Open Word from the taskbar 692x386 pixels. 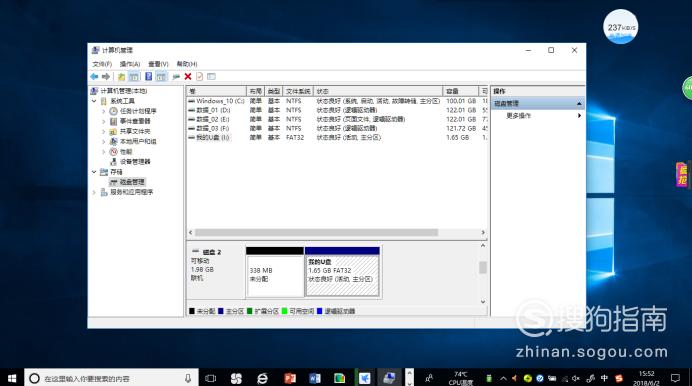coord(315,378)
